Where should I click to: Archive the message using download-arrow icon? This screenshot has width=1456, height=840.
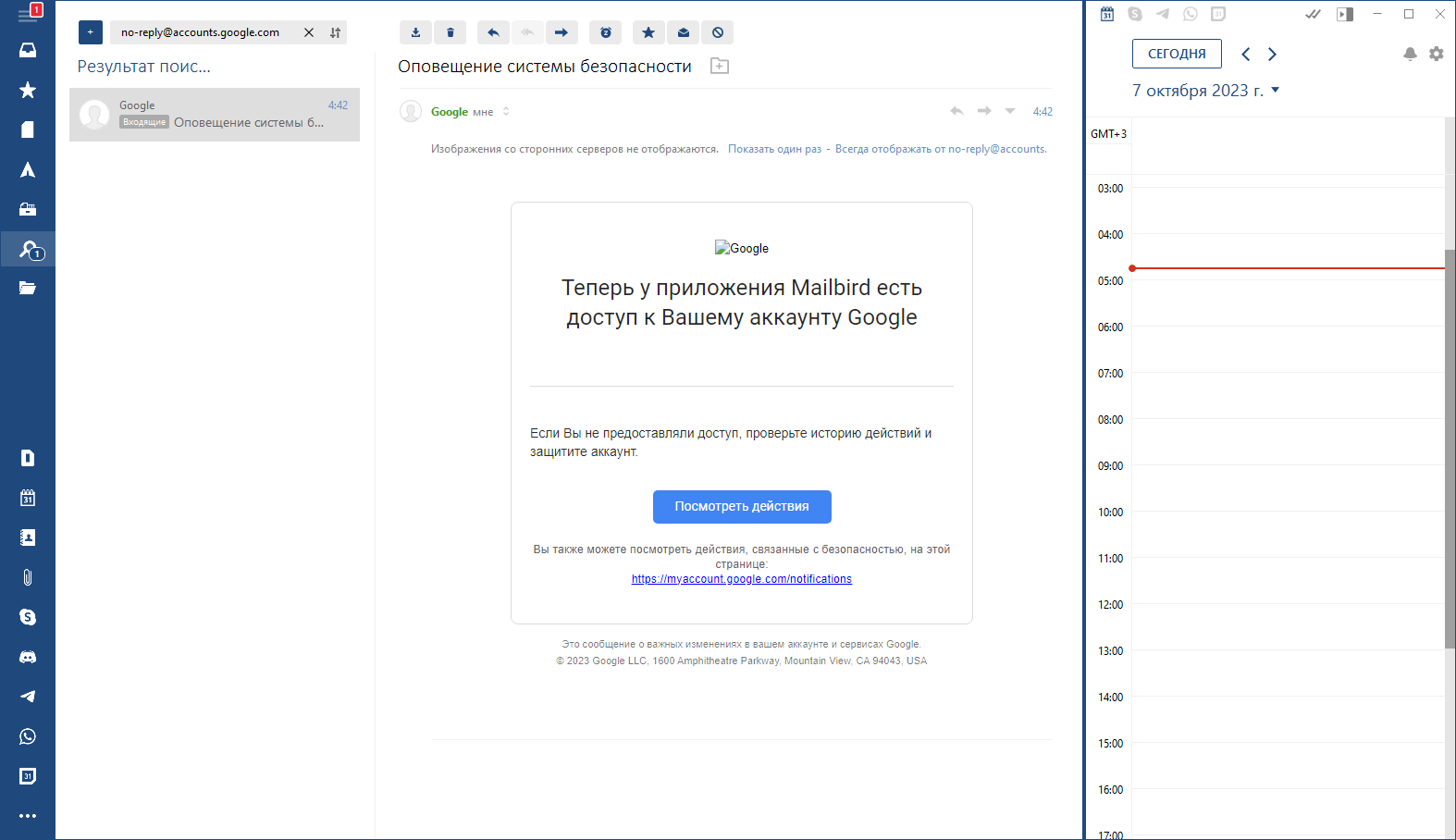click(x=415, y=32)
